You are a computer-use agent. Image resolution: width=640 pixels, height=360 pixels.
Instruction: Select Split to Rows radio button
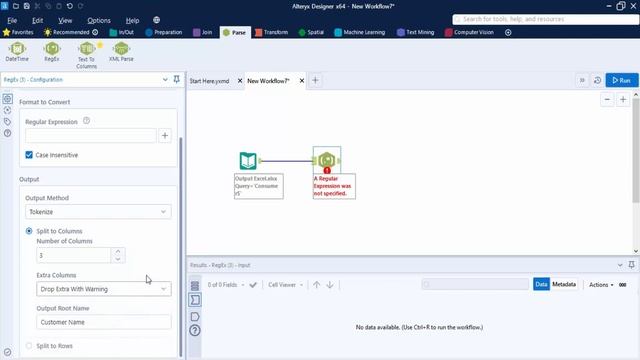(29, 346)
